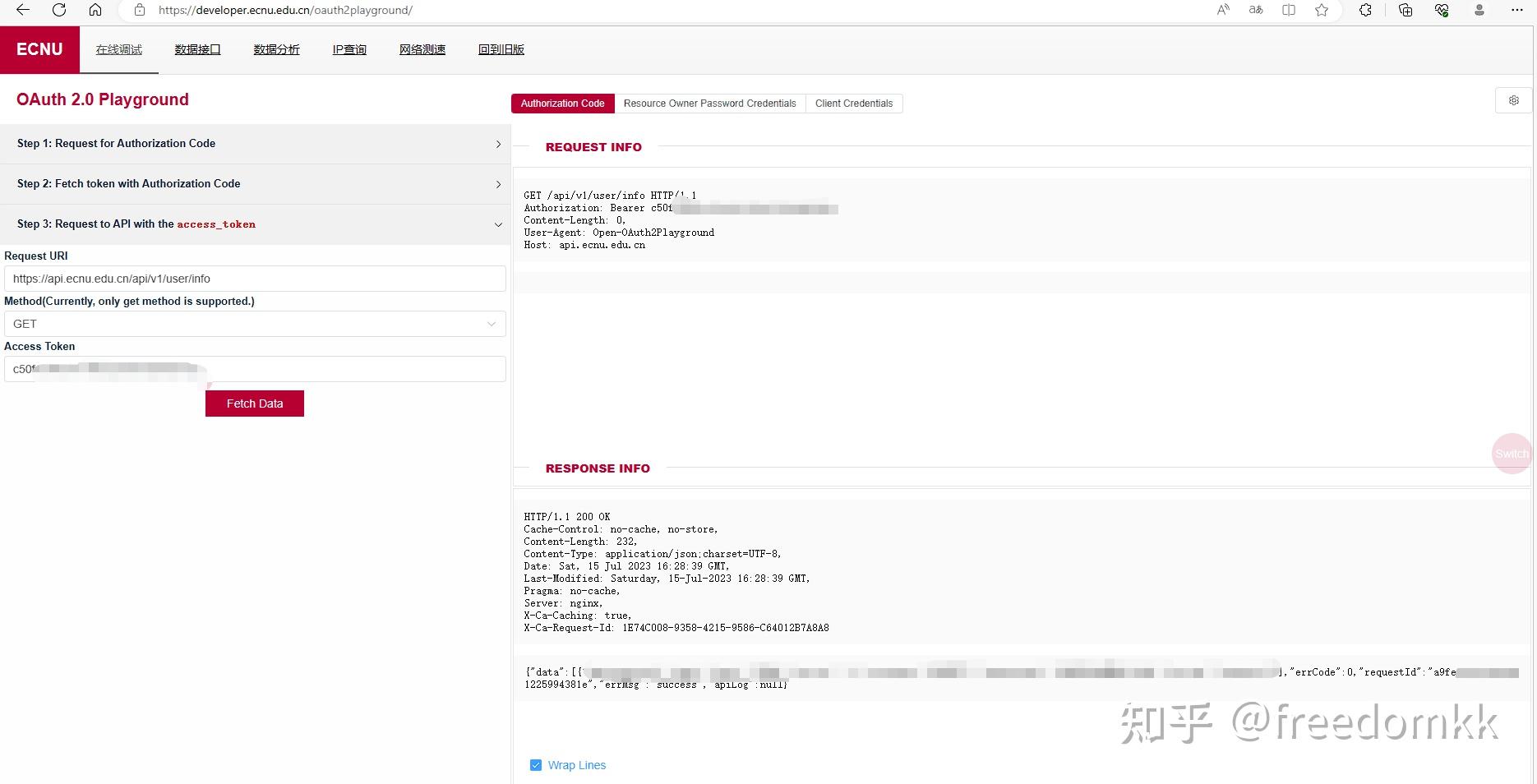
Task: Click the read aloud icon in address bar
Action: pyautogui.click(x=1222, y=10)
